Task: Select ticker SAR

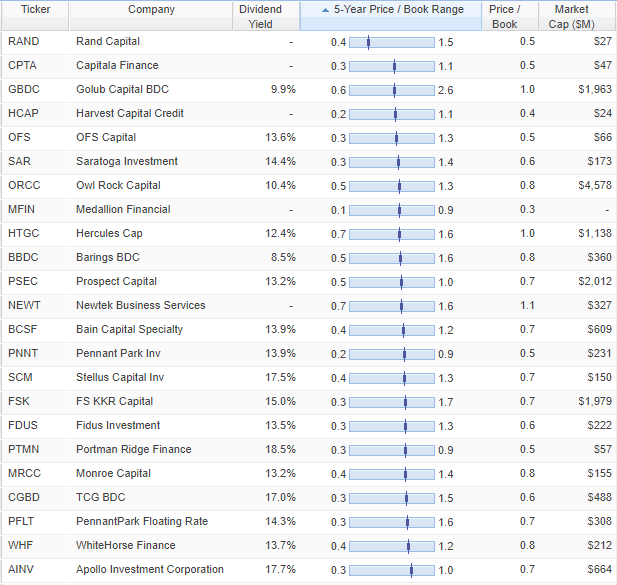Action: [x=19, y=161]
